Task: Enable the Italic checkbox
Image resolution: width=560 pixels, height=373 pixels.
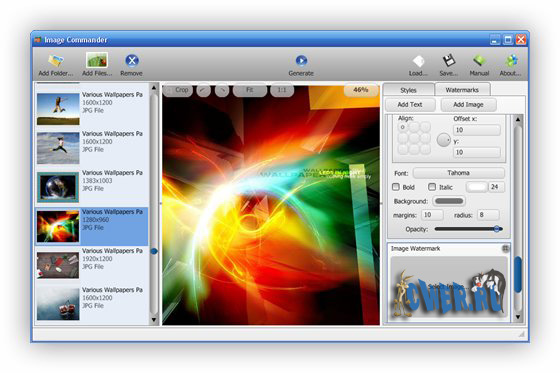Action: pos(432,187)
